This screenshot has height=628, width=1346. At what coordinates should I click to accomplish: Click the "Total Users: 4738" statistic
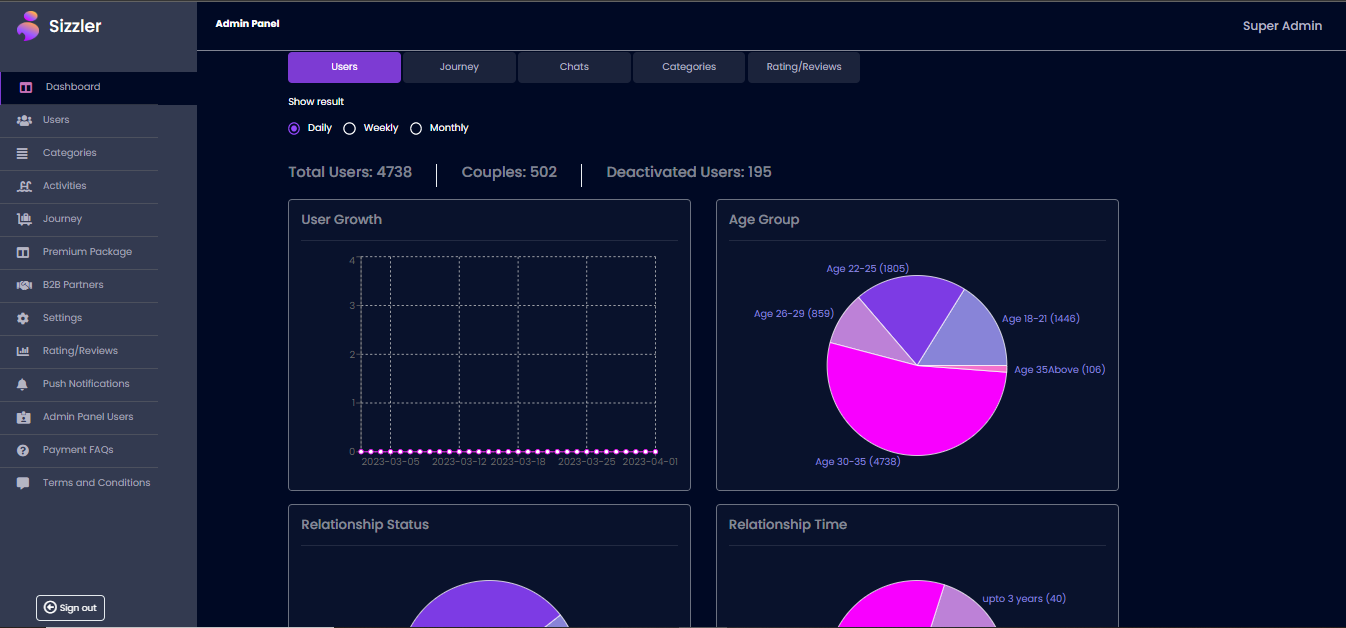(x=350, y=172)
